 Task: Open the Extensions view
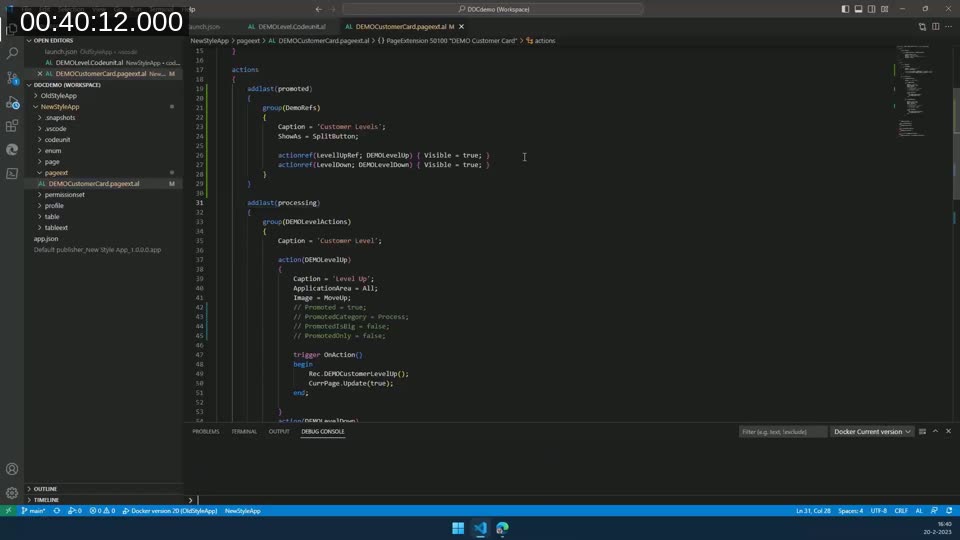click(x=12, y=126)
